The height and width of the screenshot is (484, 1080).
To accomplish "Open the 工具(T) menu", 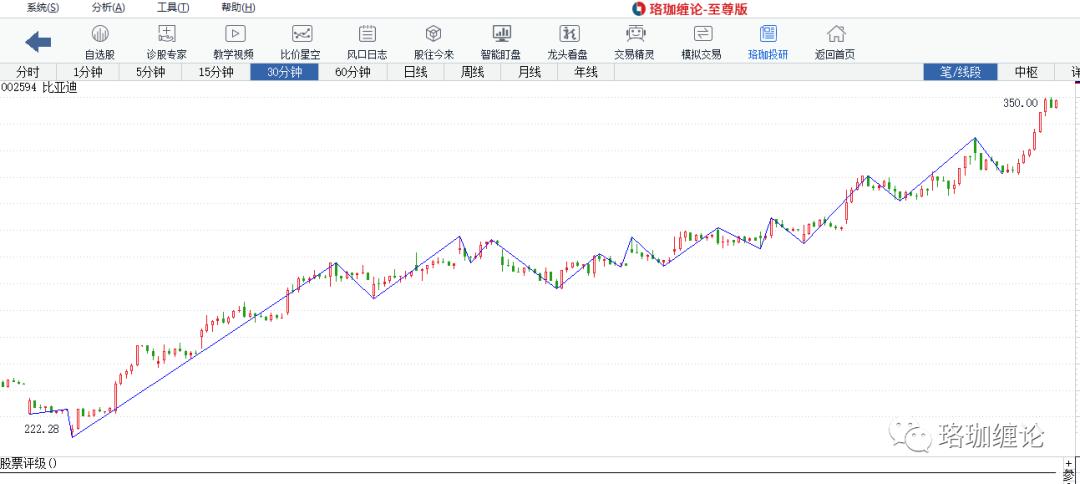I will click(x=173, y=8).
